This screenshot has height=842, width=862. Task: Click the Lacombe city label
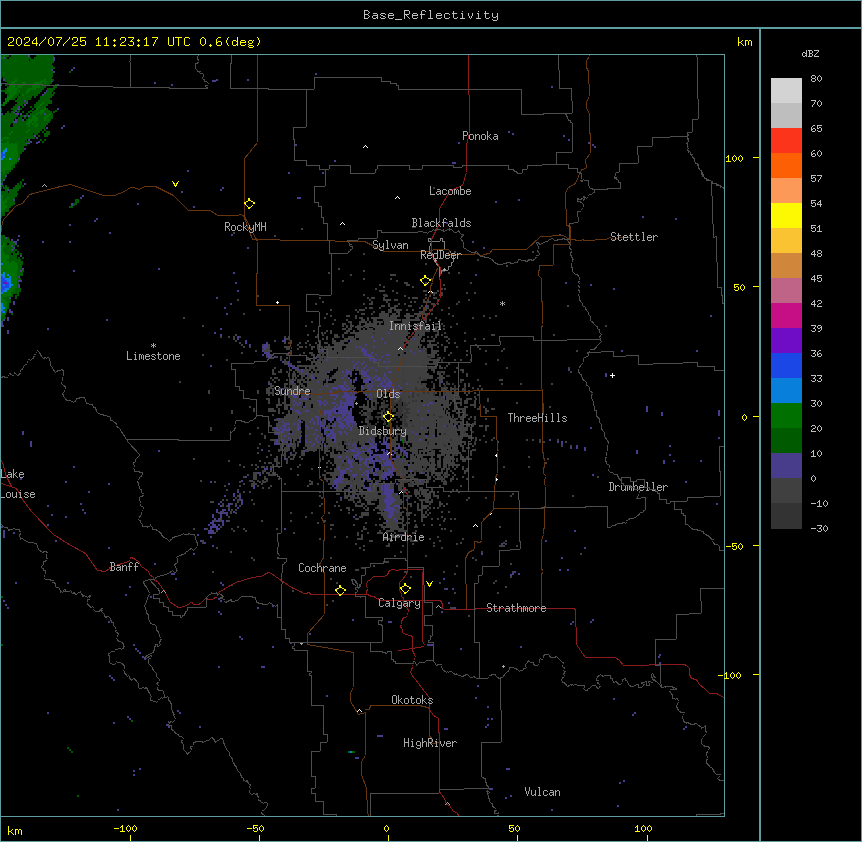pos(450,191)
